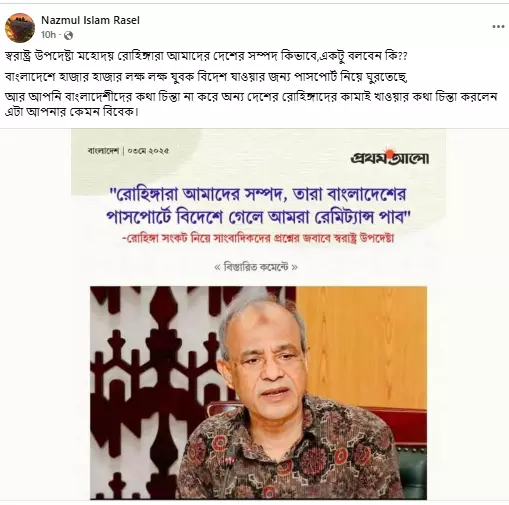This screenshot has height=505, width=509.
Task: Click the red স্বরাষ্ট্র উপদেষ্টা attribution line
Action: [258, 239]
